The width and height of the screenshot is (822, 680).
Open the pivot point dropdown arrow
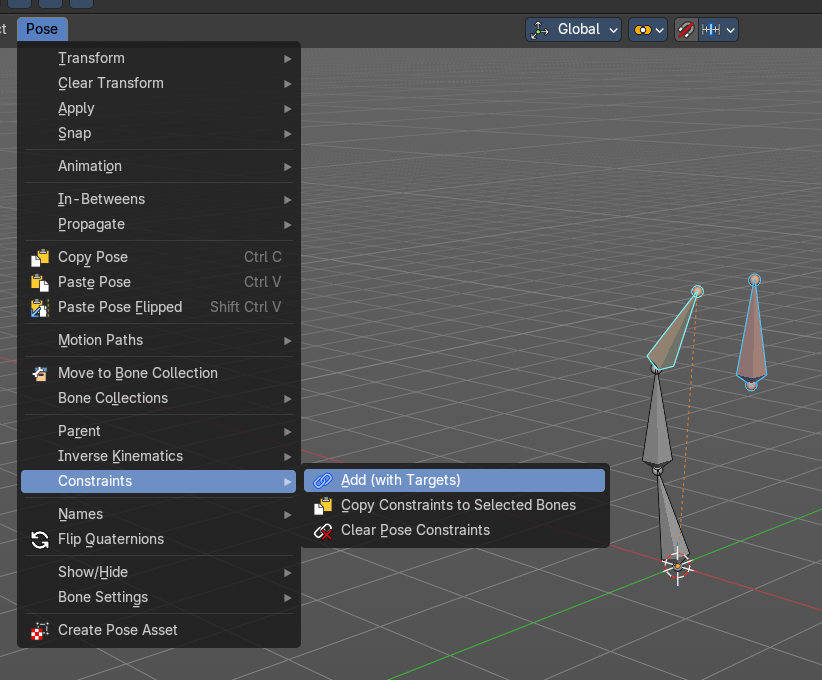pos(660,30)
